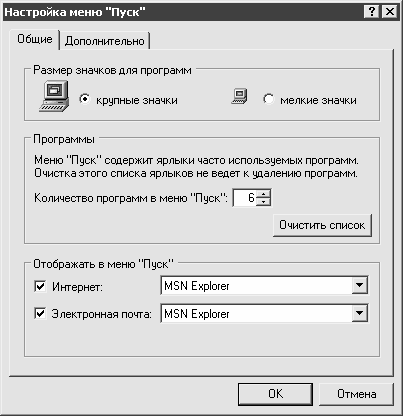Uncheck the Электронная почта checkbox

[40, 314]
